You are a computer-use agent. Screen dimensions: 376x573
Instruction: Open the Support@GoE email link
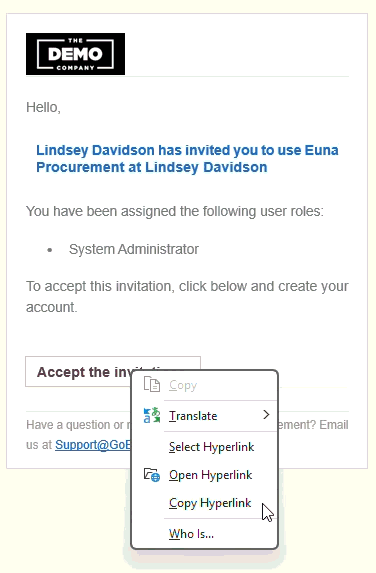click(93, 445)
